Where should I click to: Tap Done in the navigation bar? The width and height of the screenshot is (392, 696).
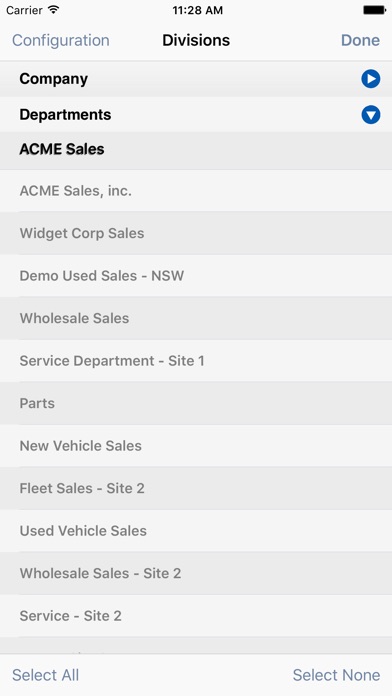click(360, 40)
